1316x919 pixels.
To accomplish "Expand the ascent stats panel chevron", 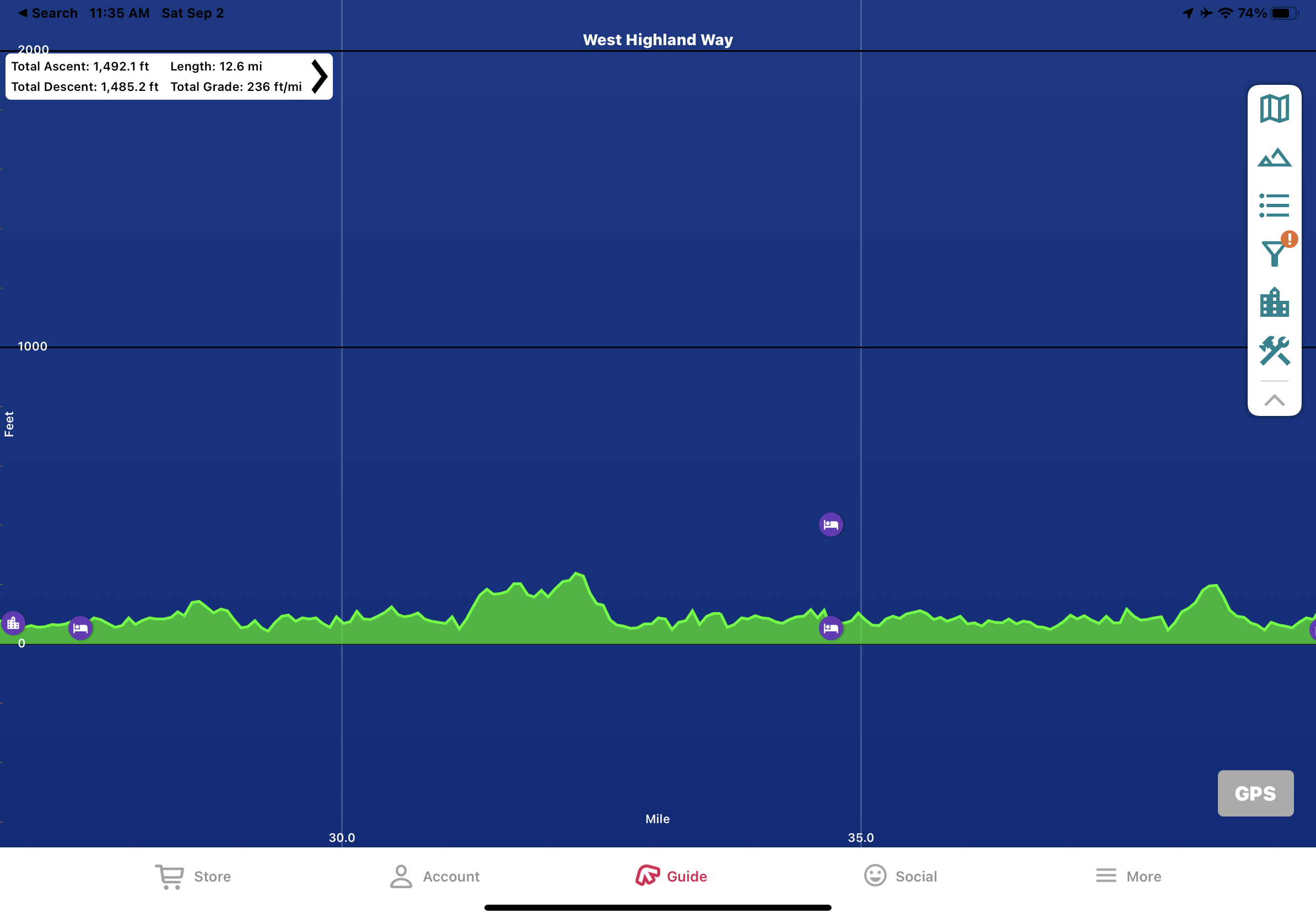I will [x=319, y=76].
